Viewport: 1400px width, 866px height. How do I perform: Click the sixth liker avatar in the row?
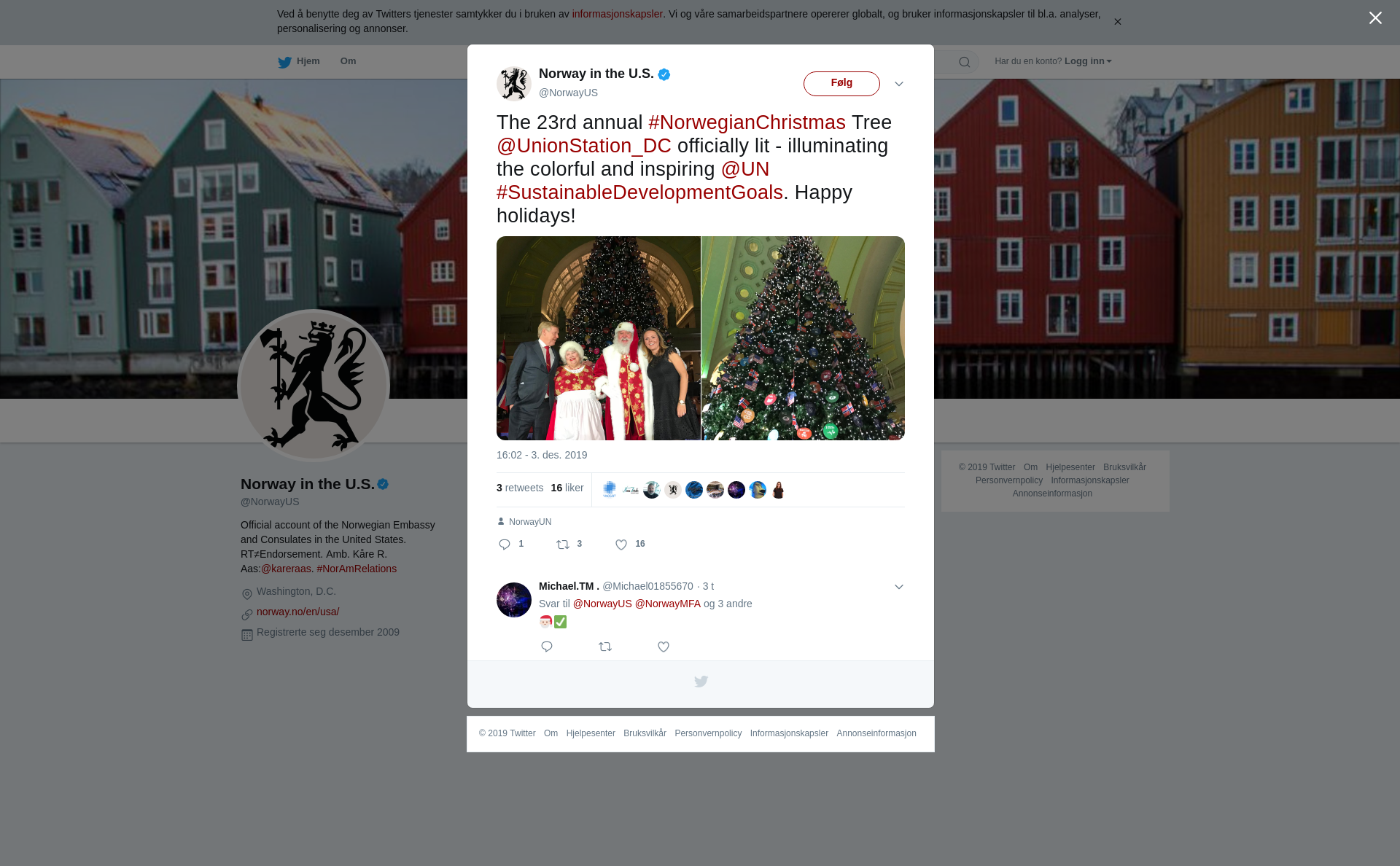click(715, 490)
